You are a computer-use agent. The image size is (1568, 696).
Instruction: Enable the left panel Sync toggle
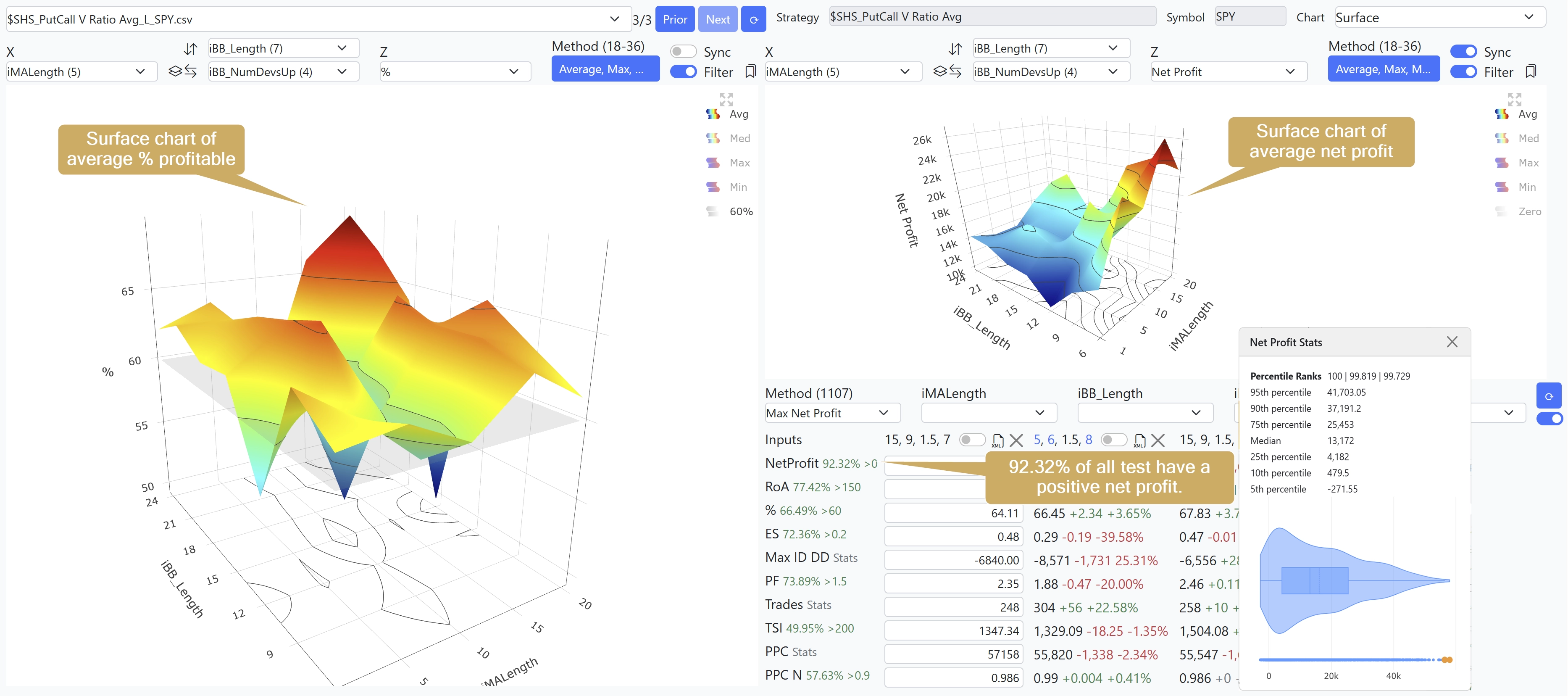[684, 52]
